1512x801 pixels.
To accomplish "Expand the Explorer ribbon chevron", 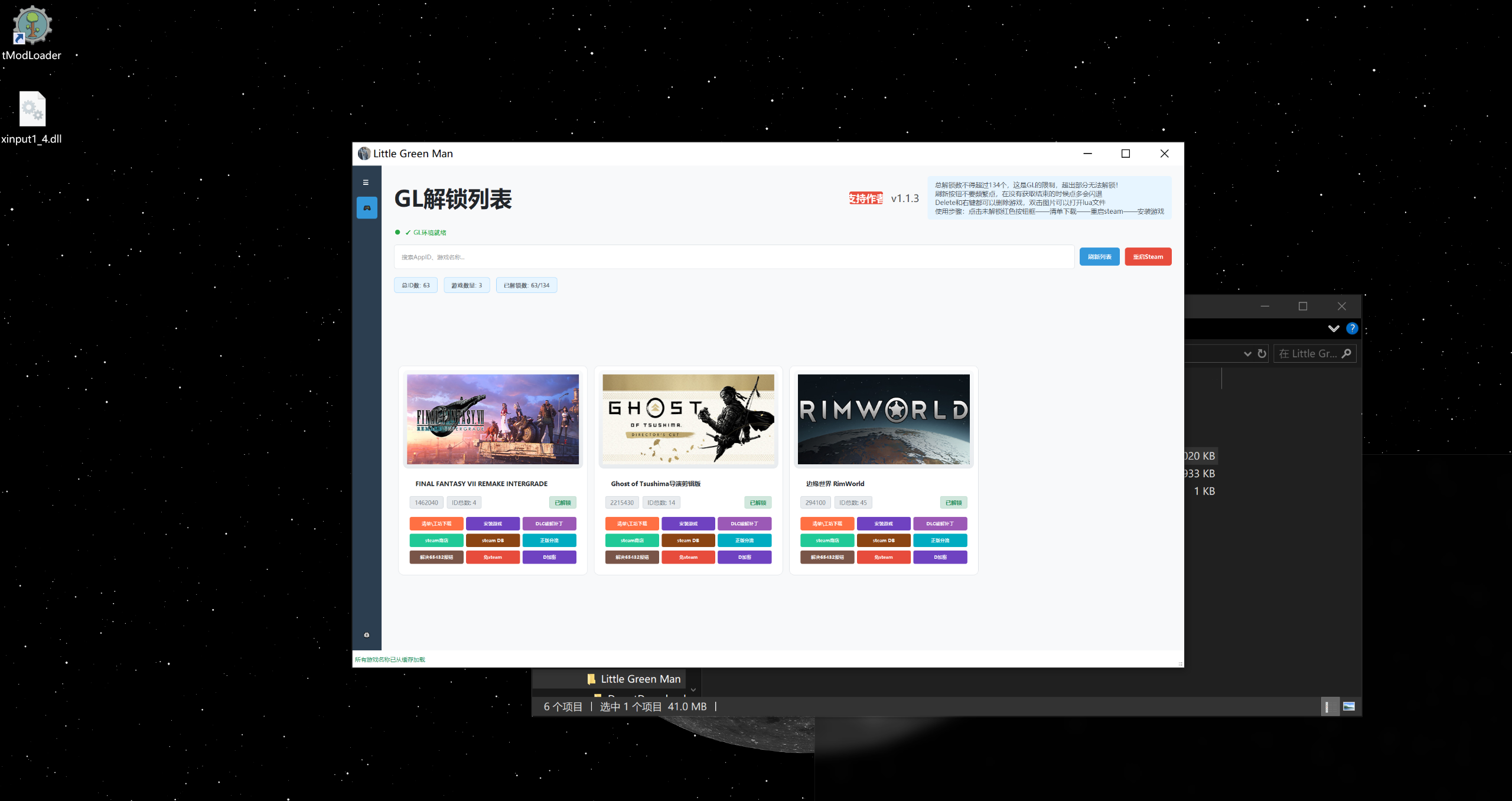I will (x=1334, y=328).
